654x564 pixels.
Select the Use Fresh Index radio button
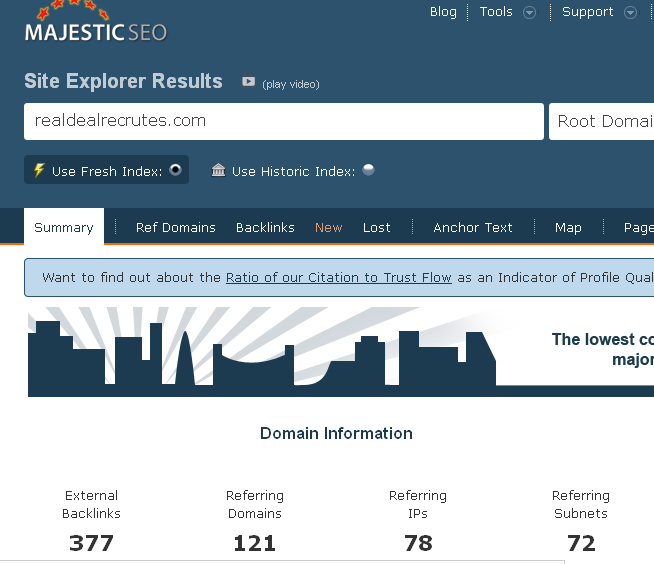click(176, 170)
